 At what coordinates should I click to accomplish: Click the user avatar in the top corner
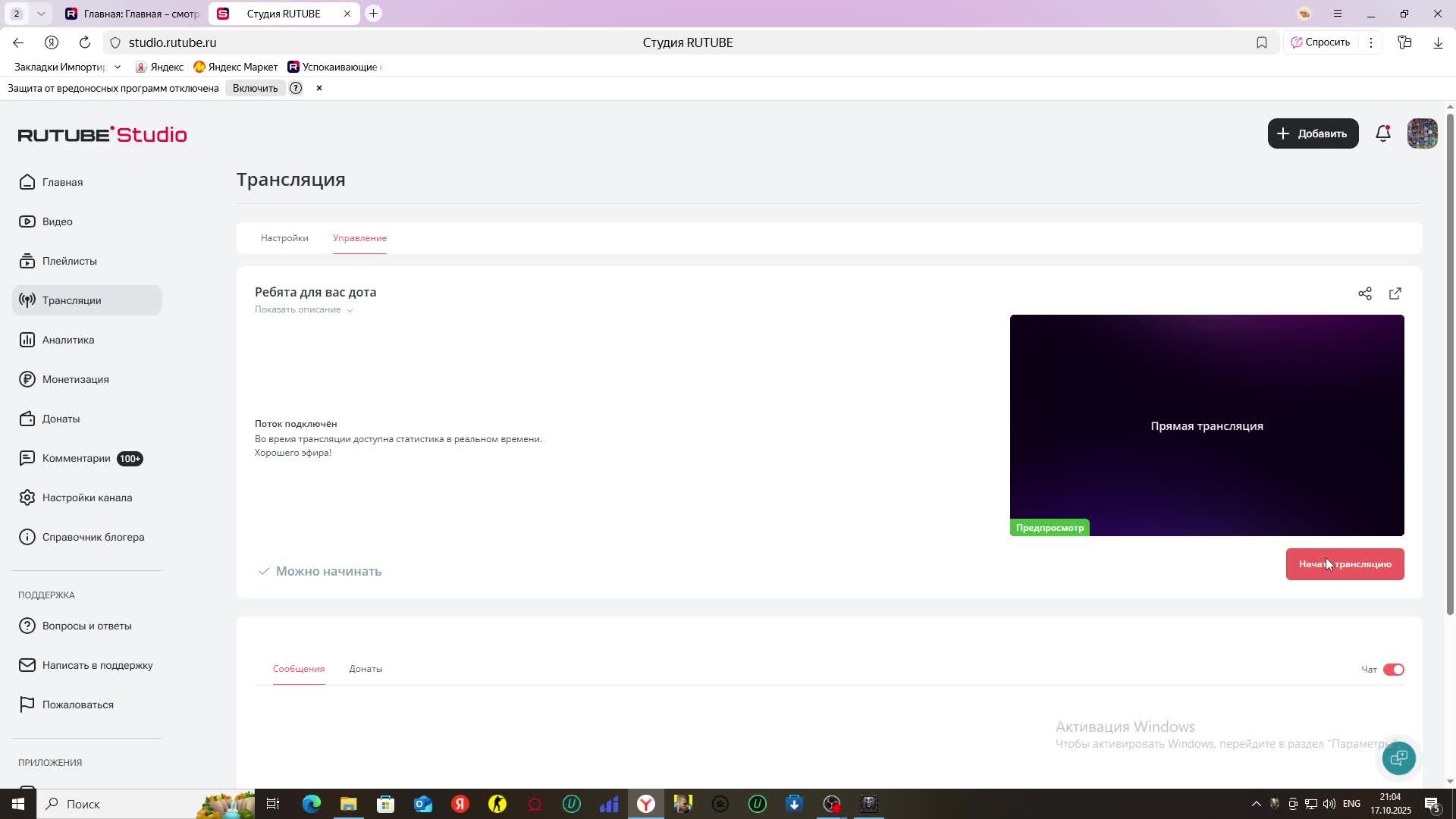coord(1422,133)
